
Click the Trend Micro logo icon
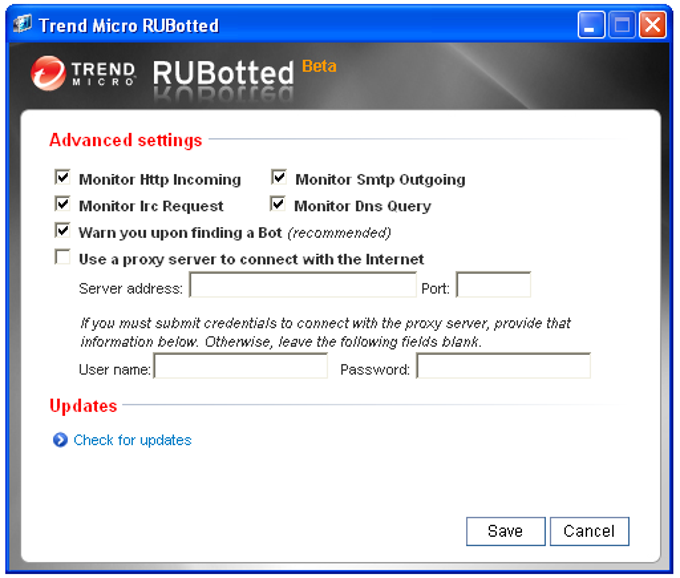pyautogui.click(x=48, y=73)
